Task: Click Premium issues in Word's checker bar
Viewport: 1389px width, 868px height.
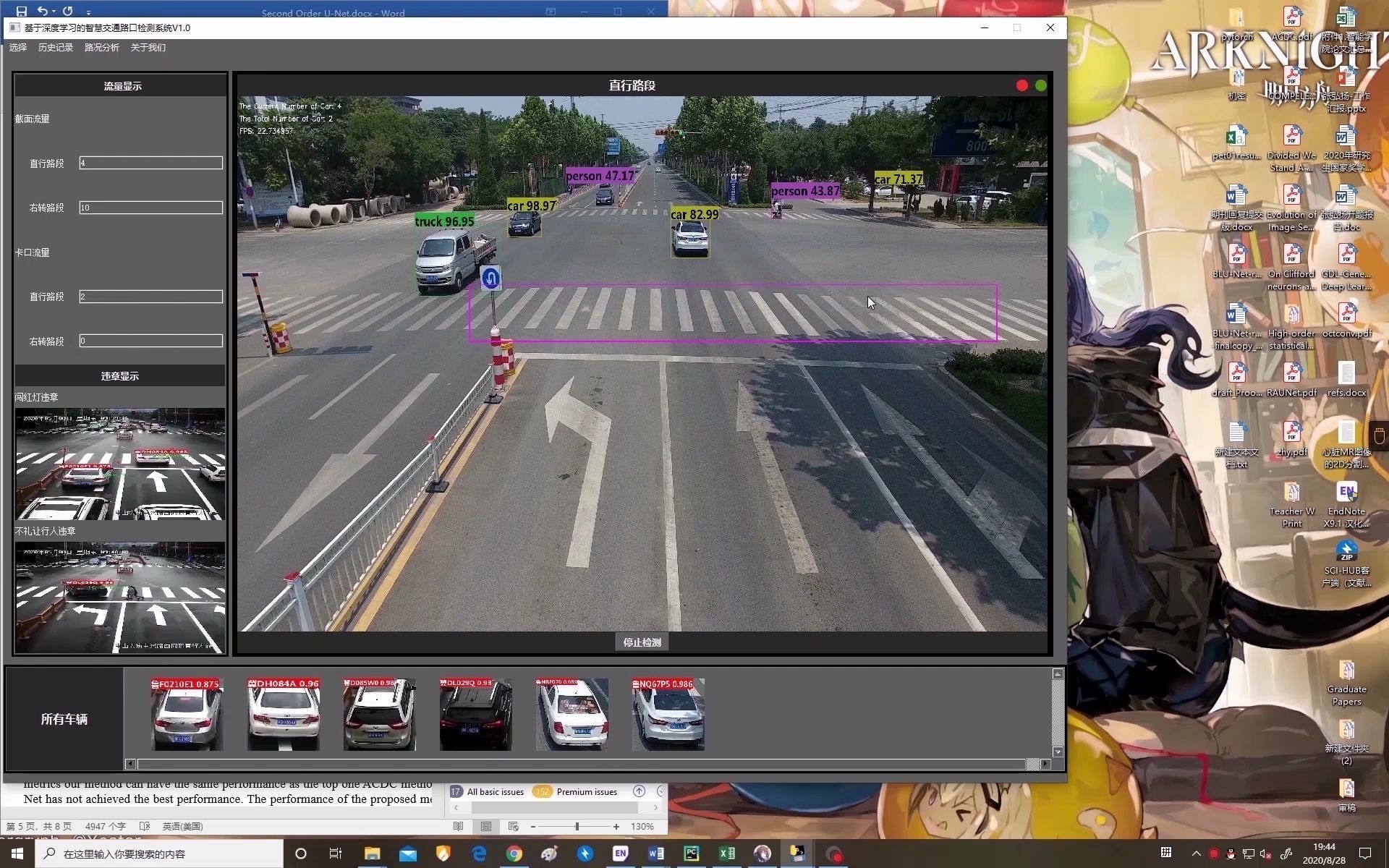Action: pyautogui.click(x=576, y=792)
